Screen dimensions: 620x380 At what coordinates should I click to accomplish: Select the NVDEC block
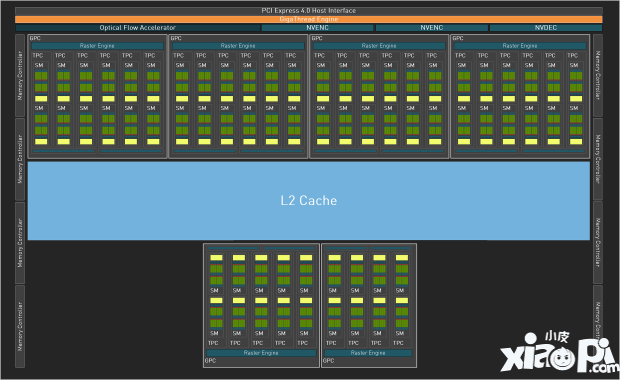tap(546, 28)
